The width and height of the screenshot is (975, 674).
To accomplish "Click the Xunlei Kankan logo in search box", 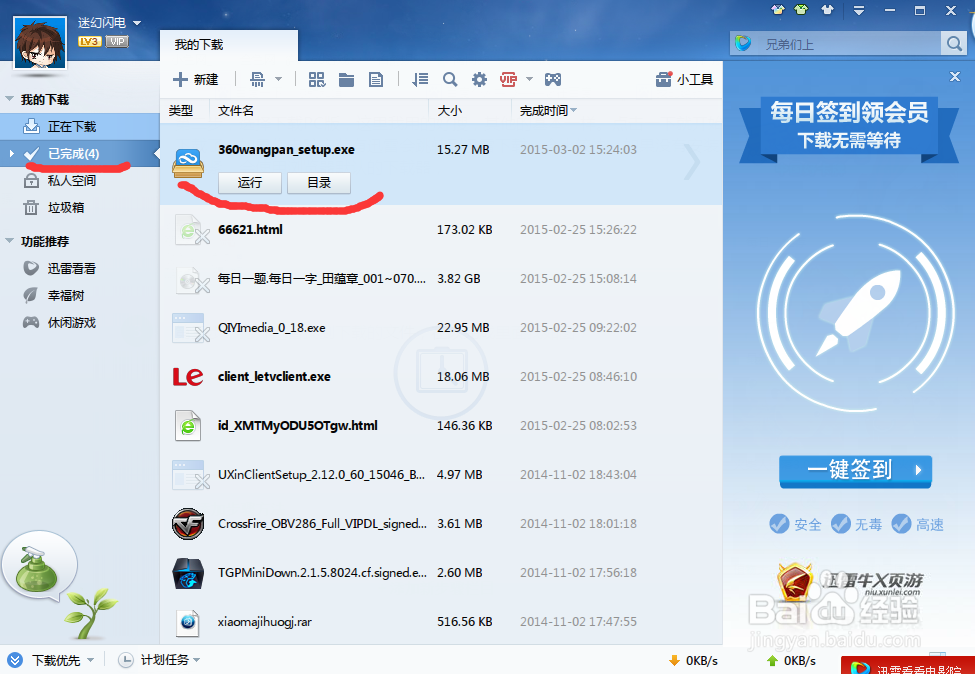I will tap(744, 44).
